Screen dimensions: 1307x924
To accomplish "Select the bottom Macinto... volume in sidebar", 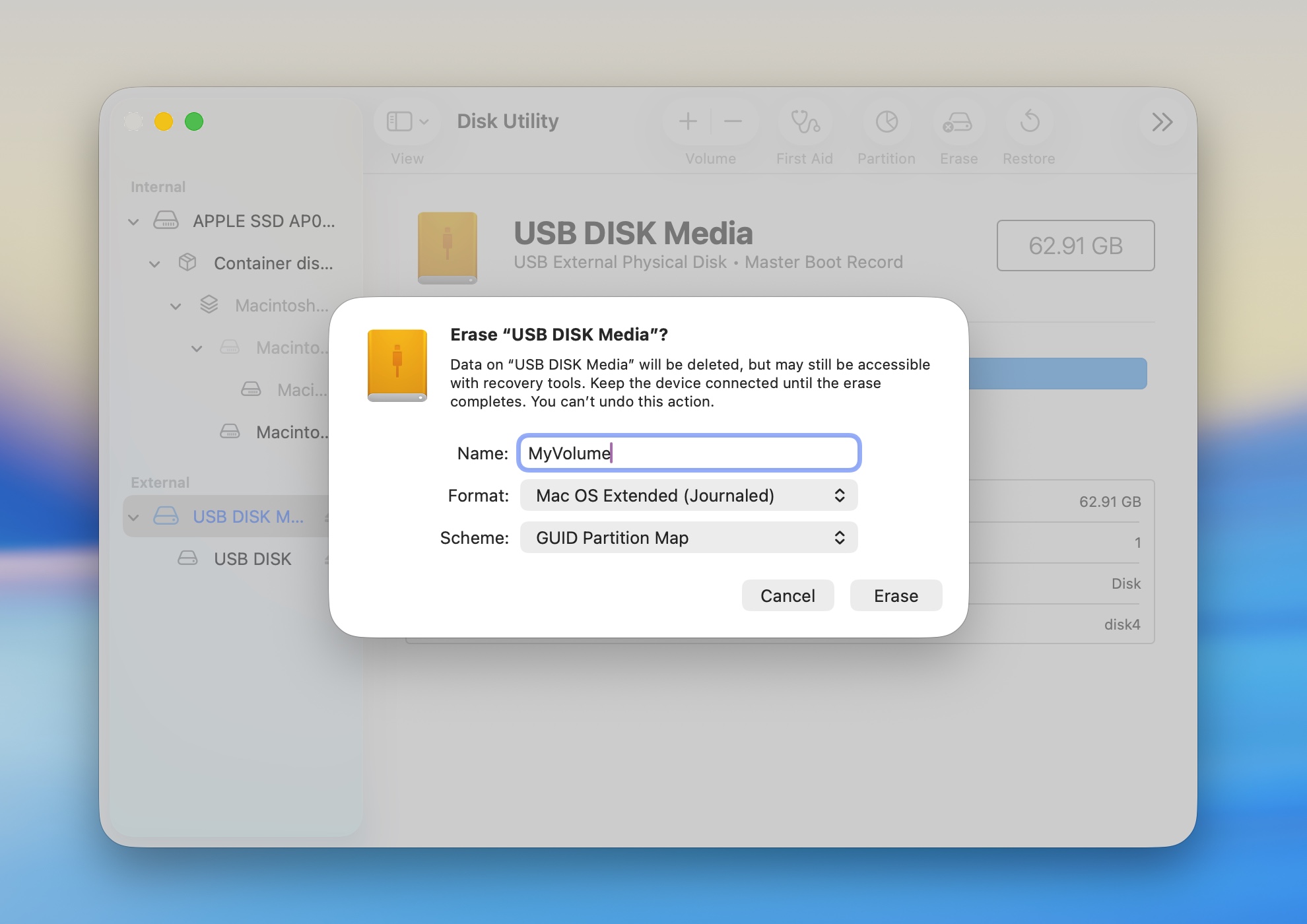I will 290,432.
